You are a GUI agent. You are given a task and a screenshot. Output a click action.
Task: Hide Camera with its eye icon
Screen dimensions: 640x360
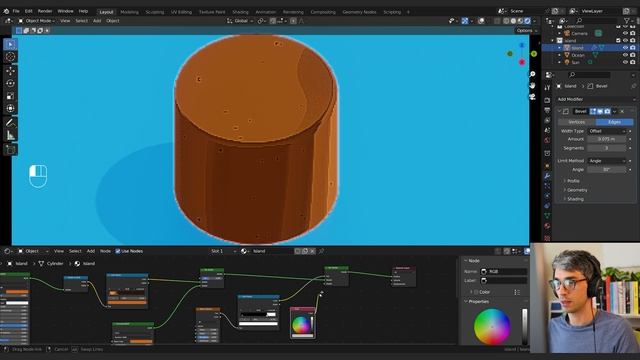pyautogui.click(x=625, y=33)
